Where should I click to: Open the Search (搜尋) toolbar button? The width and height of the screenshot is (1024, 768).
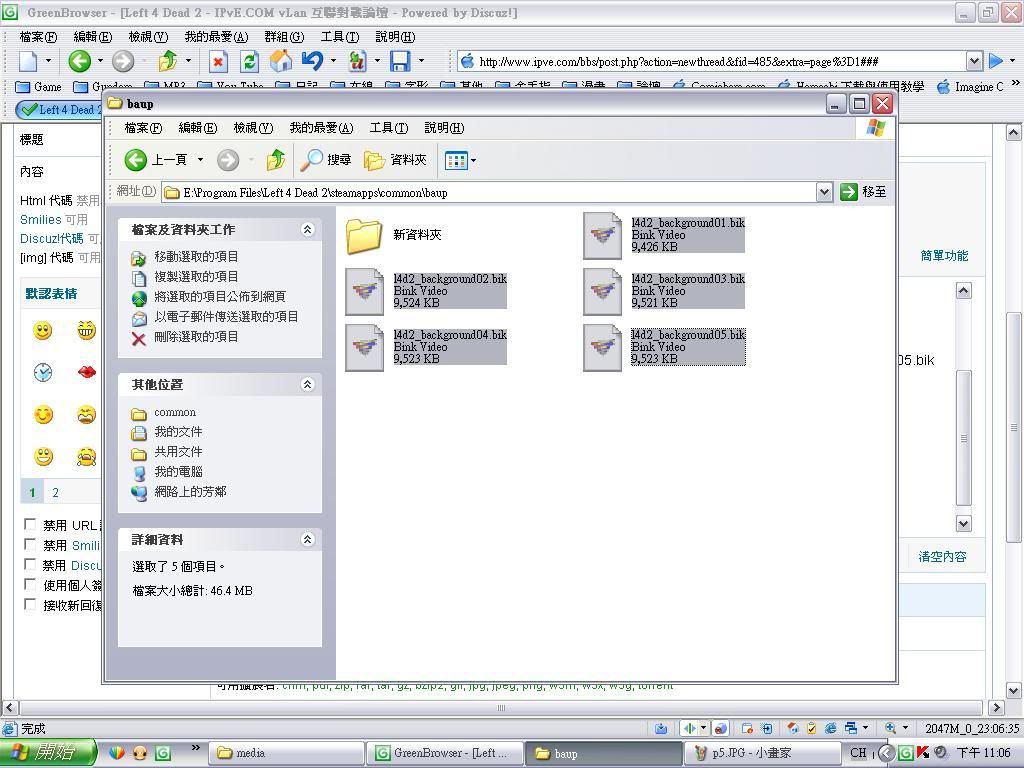point(326,160)
